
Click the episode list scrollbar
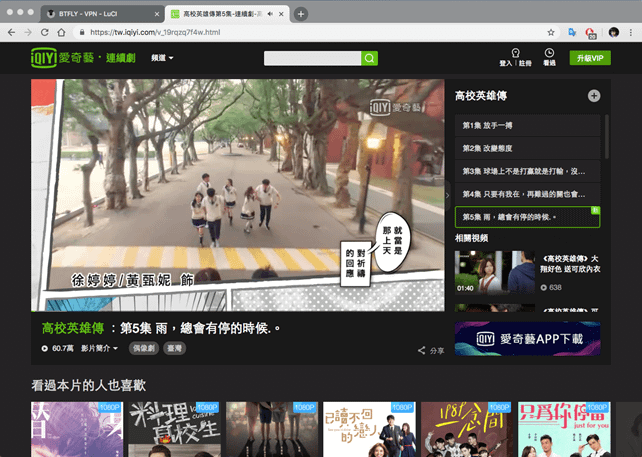point(606,136)
